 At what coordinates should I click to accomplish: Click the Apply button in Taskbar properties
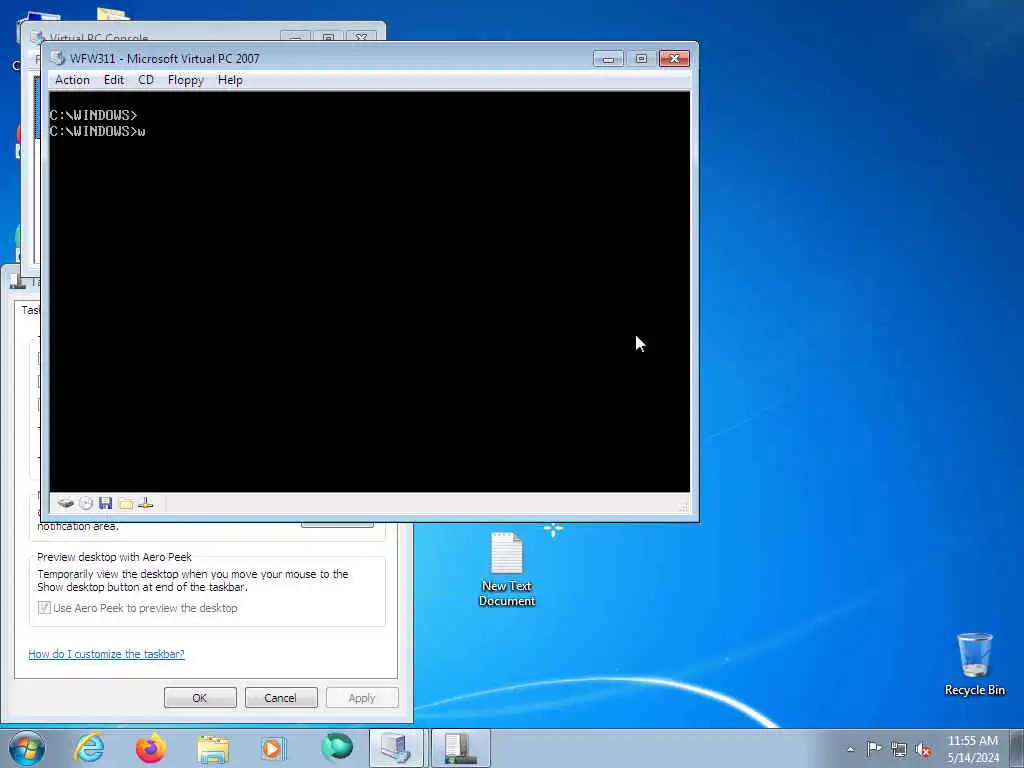click(x=362, y=697)
